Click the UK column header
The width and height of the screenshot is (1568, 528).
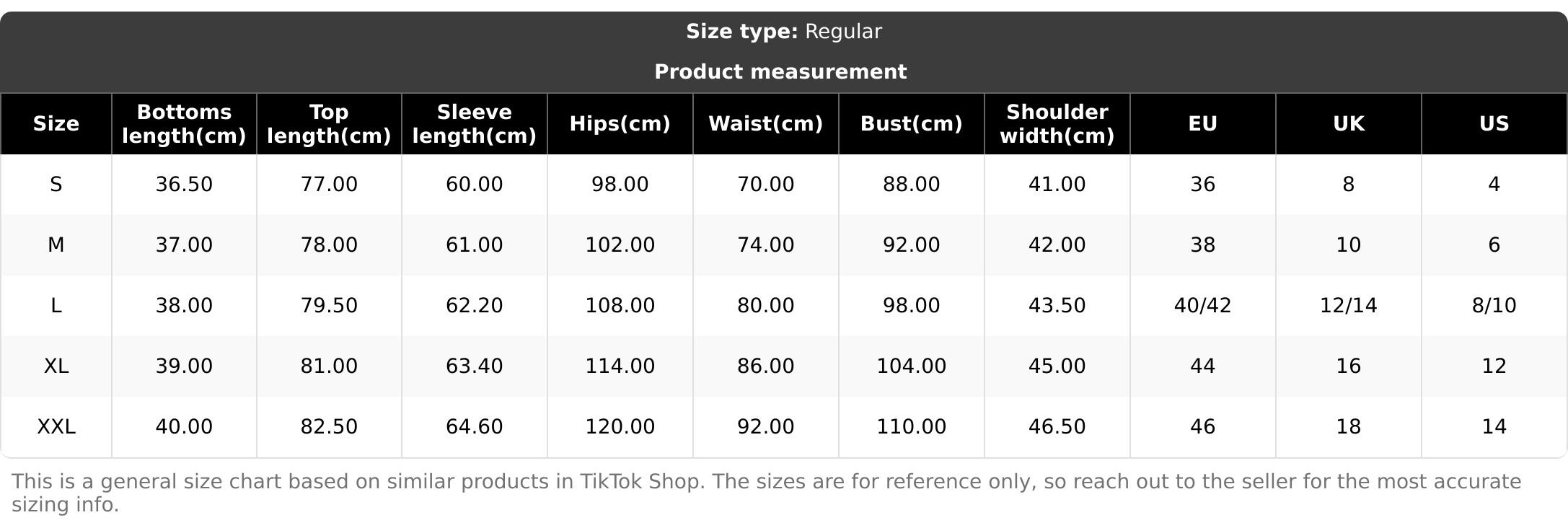click(1348, 124)
